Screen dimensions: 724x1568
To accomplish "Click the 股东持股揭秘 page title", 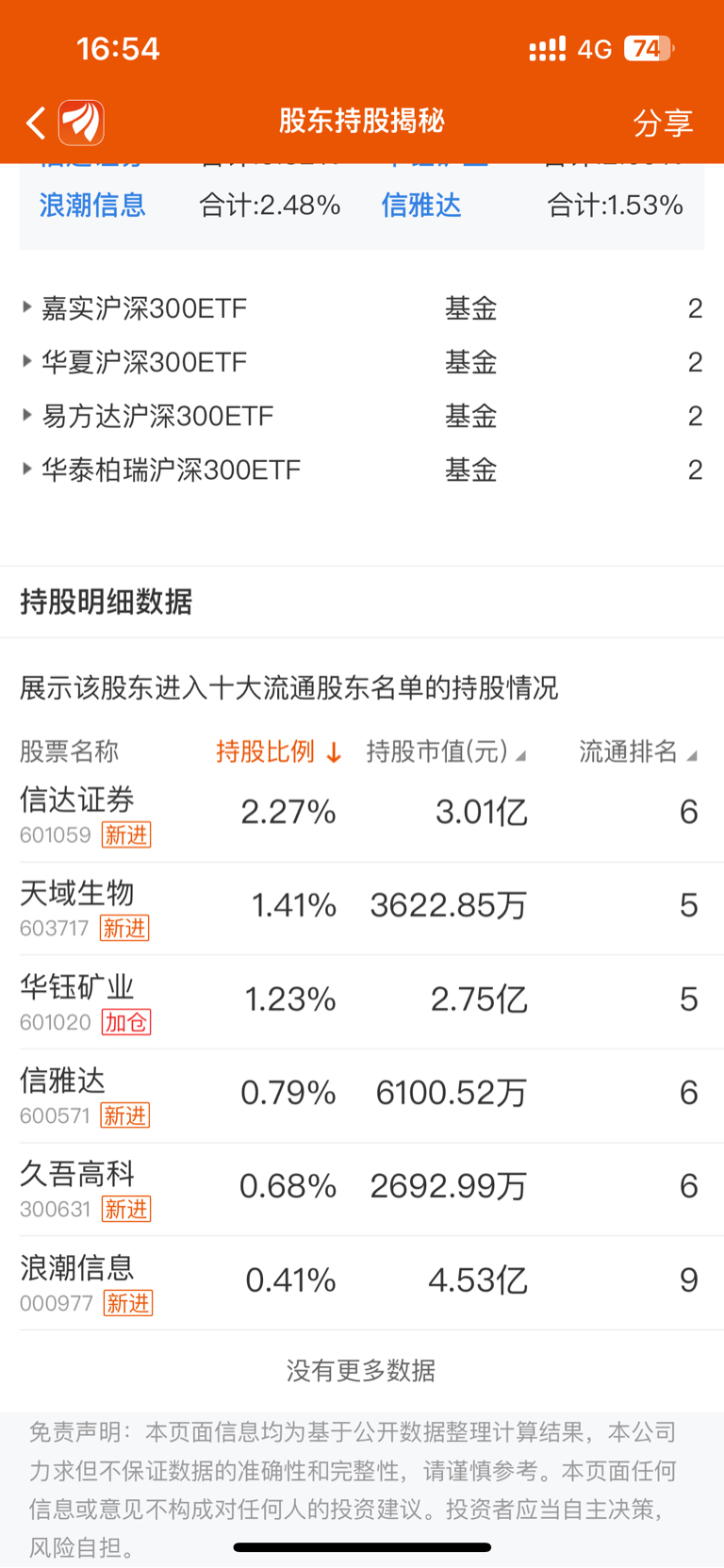I will [362, 121].
